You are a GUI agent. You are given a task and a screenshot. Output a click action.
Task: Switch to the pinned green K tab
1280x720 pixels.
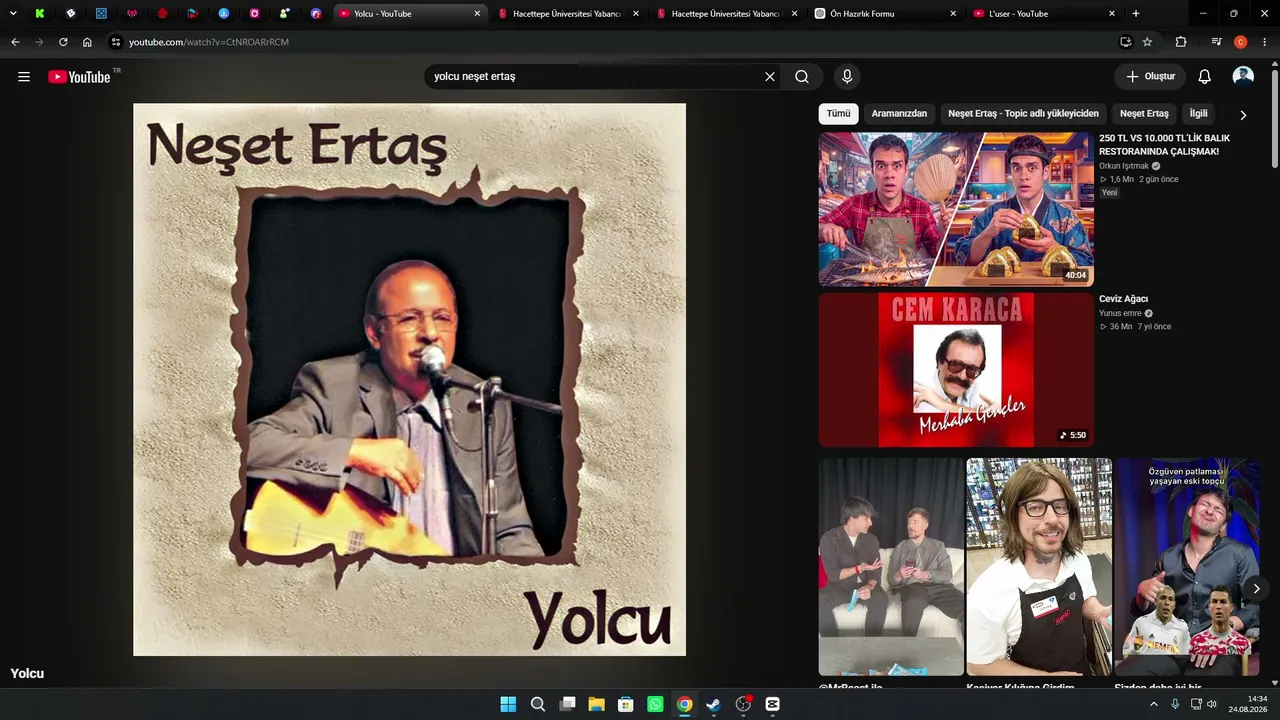39,14
